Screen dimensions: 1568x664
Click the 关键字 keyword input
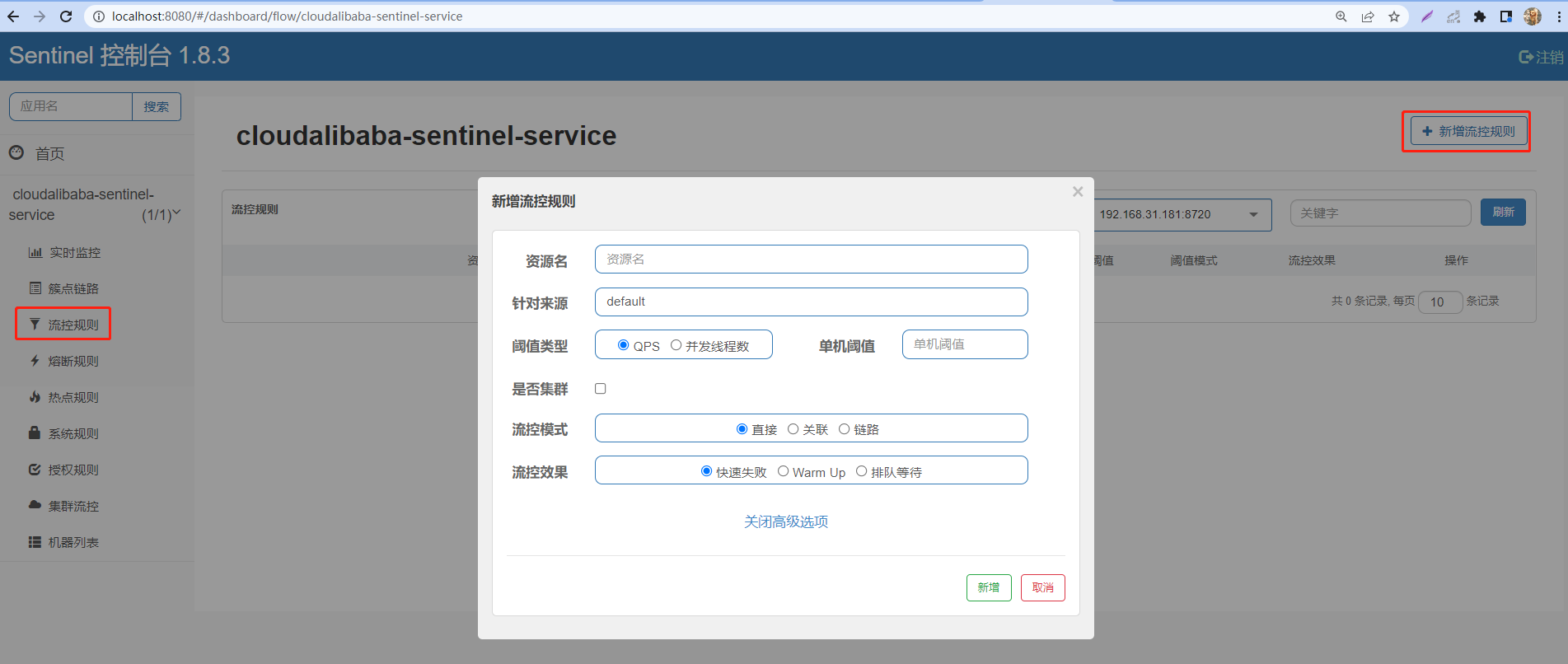coord(1381,213)
